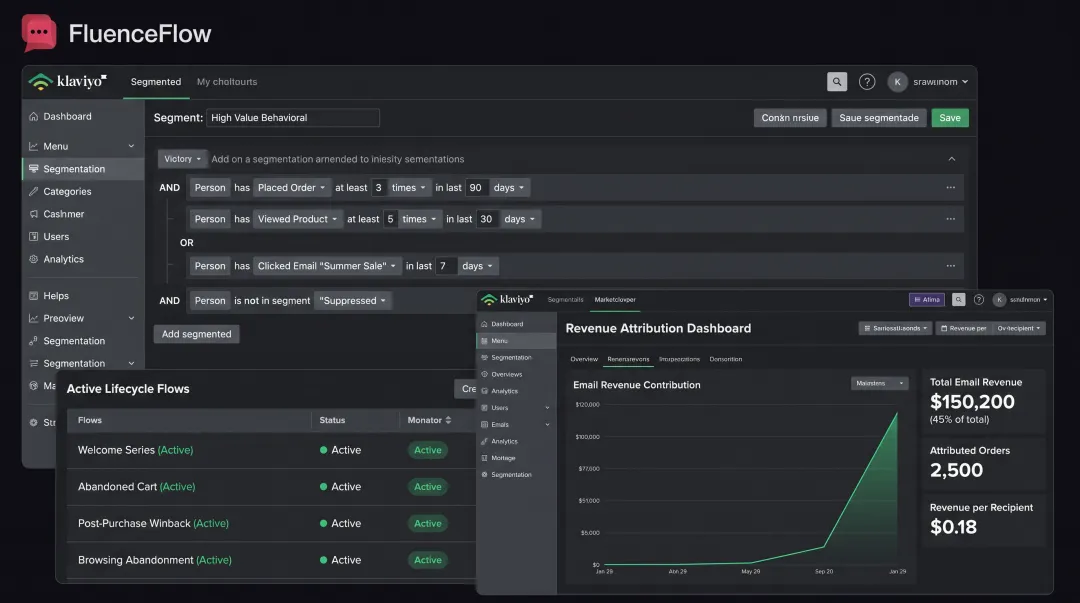Open Categories via its pencil icon

click(x=33, y=192)
